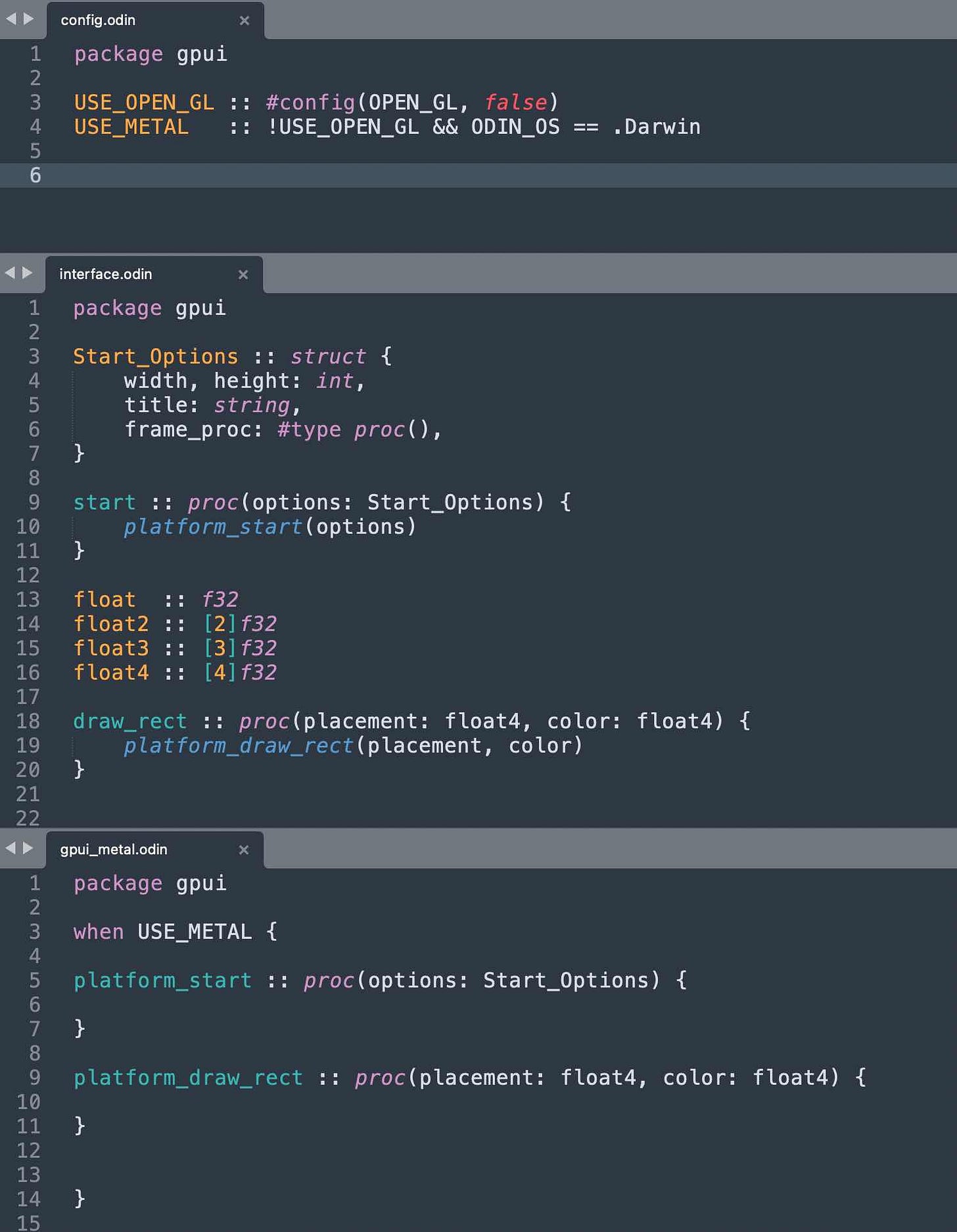Click '.Darwin' in config.odin
This screenshot has width=957, height=1232.
pyautogui.click(x=656, y=127)
